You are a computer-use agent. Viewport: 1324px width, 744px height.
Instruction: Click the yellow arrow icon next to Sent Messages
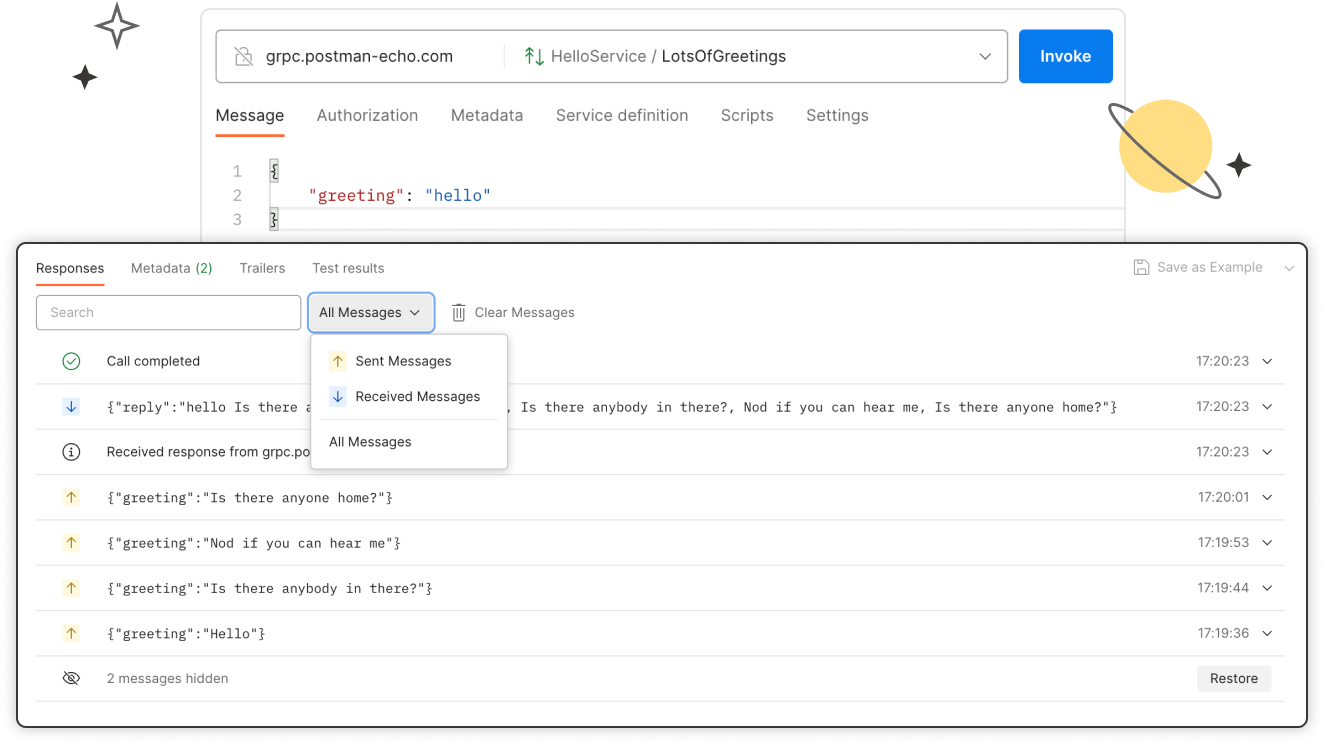tap(340, 361)
